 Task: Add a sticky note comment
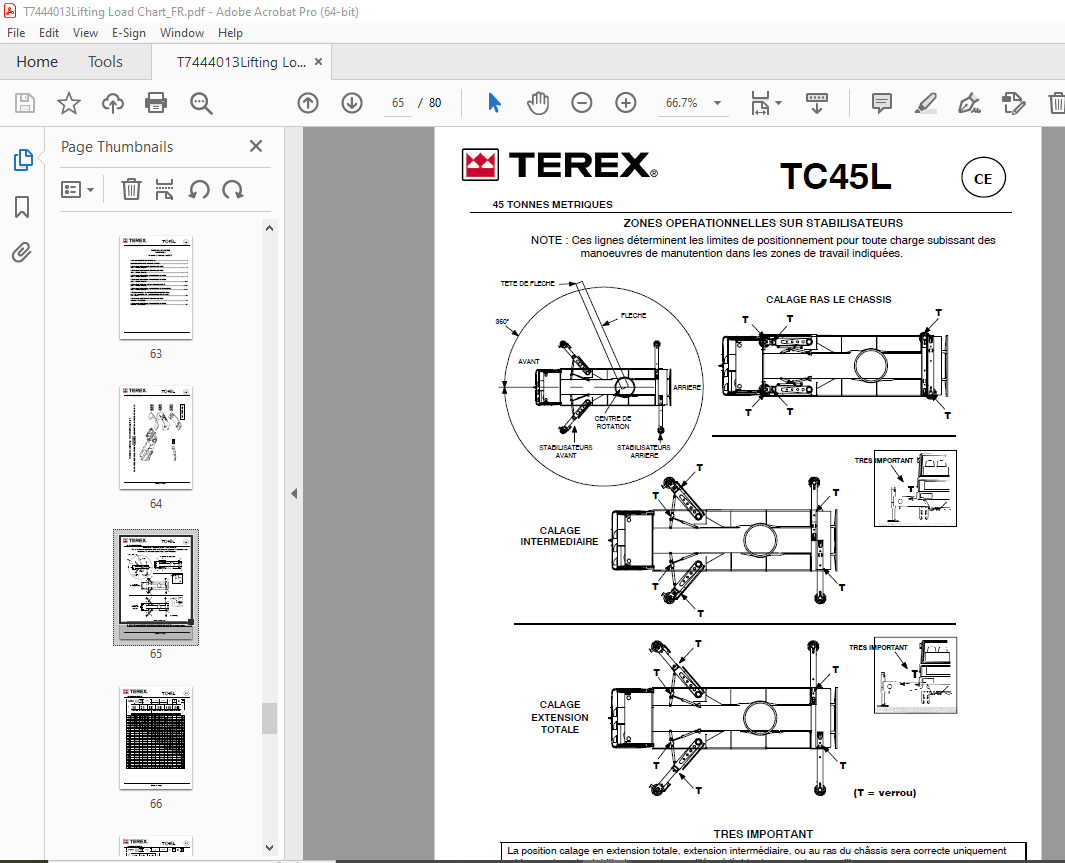click(x=882, y=103)
